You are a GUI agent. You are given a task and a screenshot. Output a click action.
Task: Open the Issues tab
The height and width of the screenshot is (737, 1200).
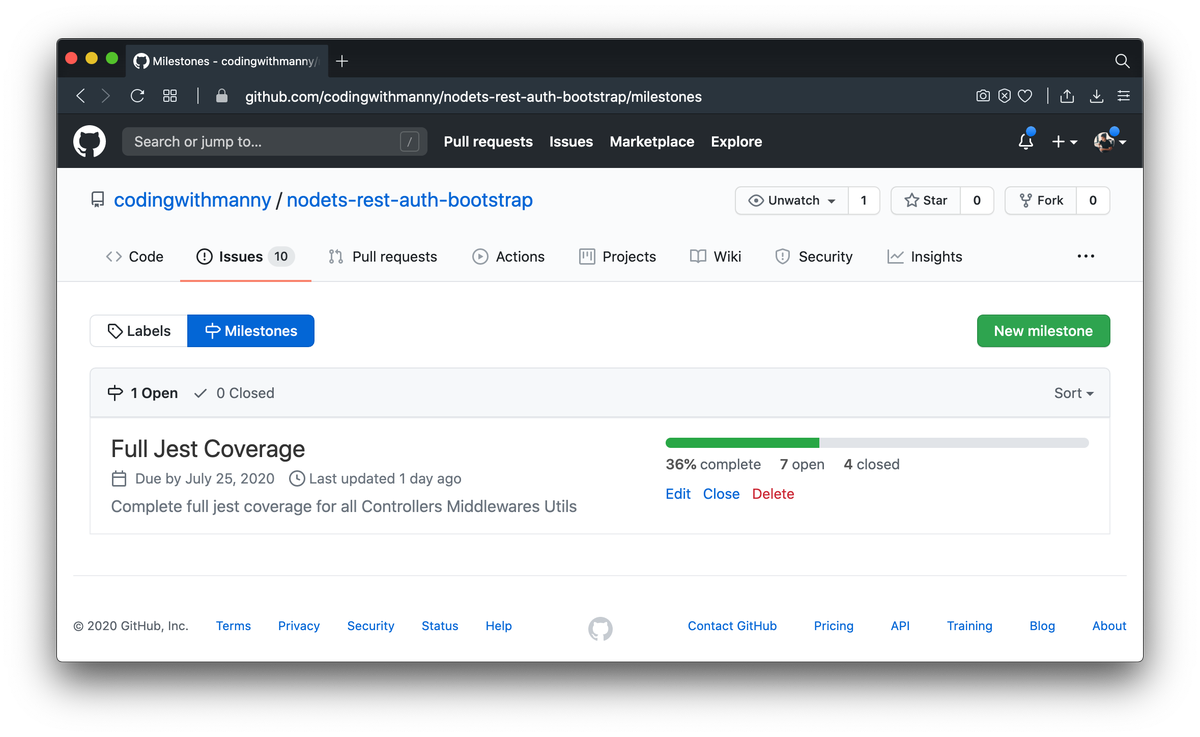point(245,256)
